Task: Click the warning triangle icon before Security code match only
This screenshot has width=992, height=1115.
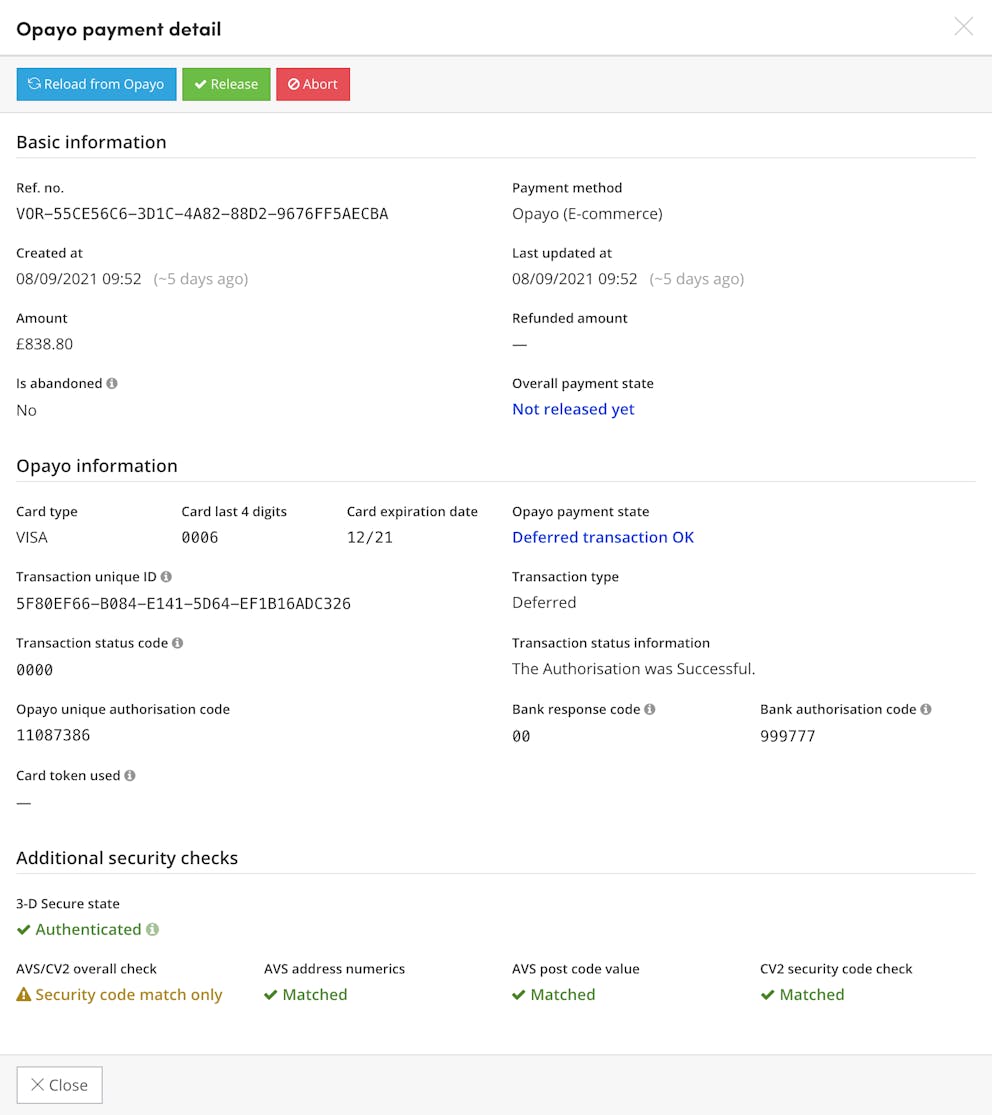Action: pos(23,994)
